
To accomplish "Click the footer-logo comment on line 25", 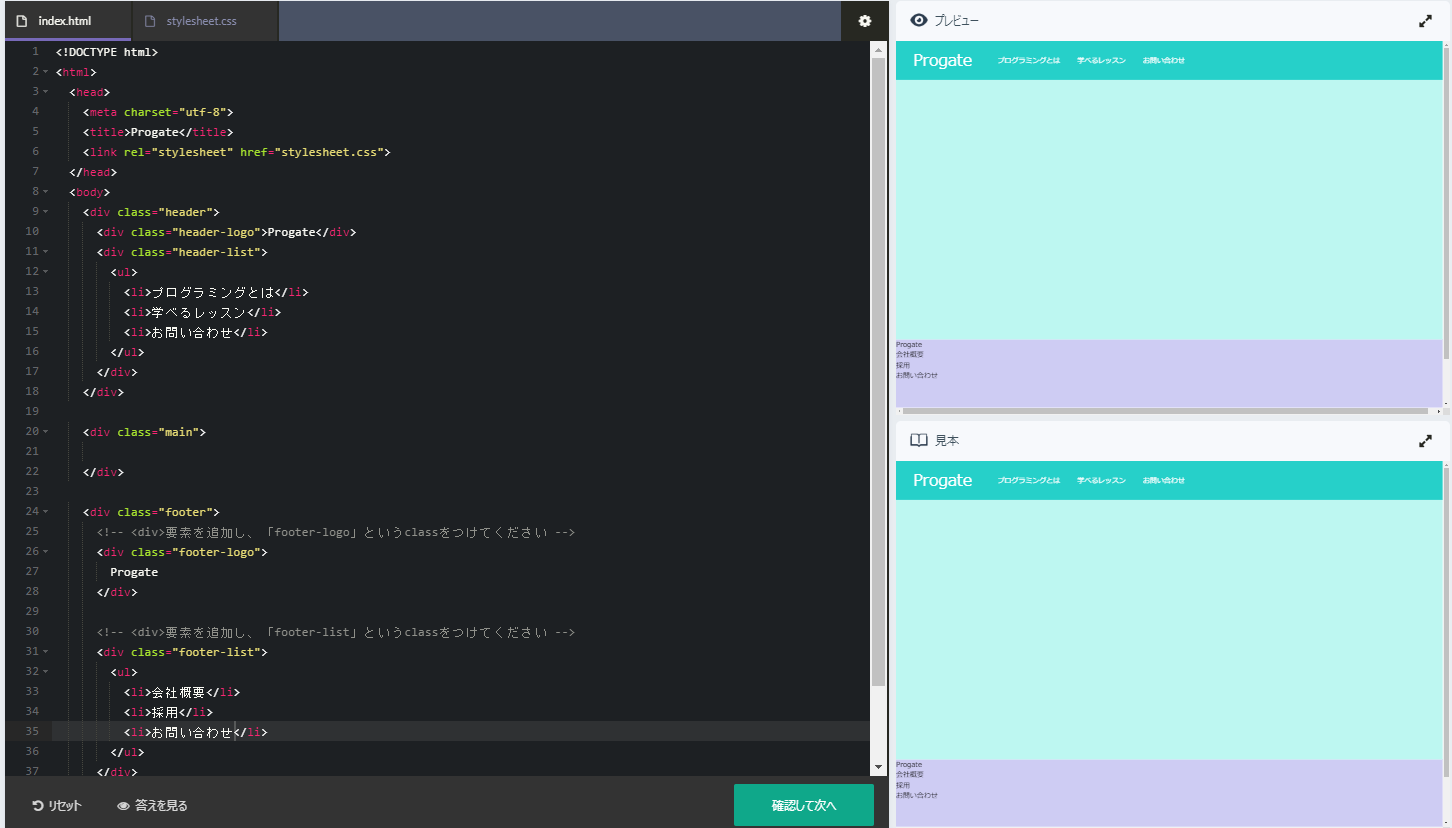I will 336,532.
